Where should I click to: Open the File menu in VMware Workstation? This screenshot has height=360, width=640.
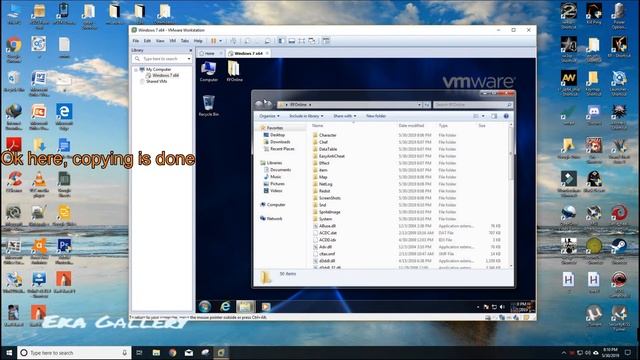136,41
